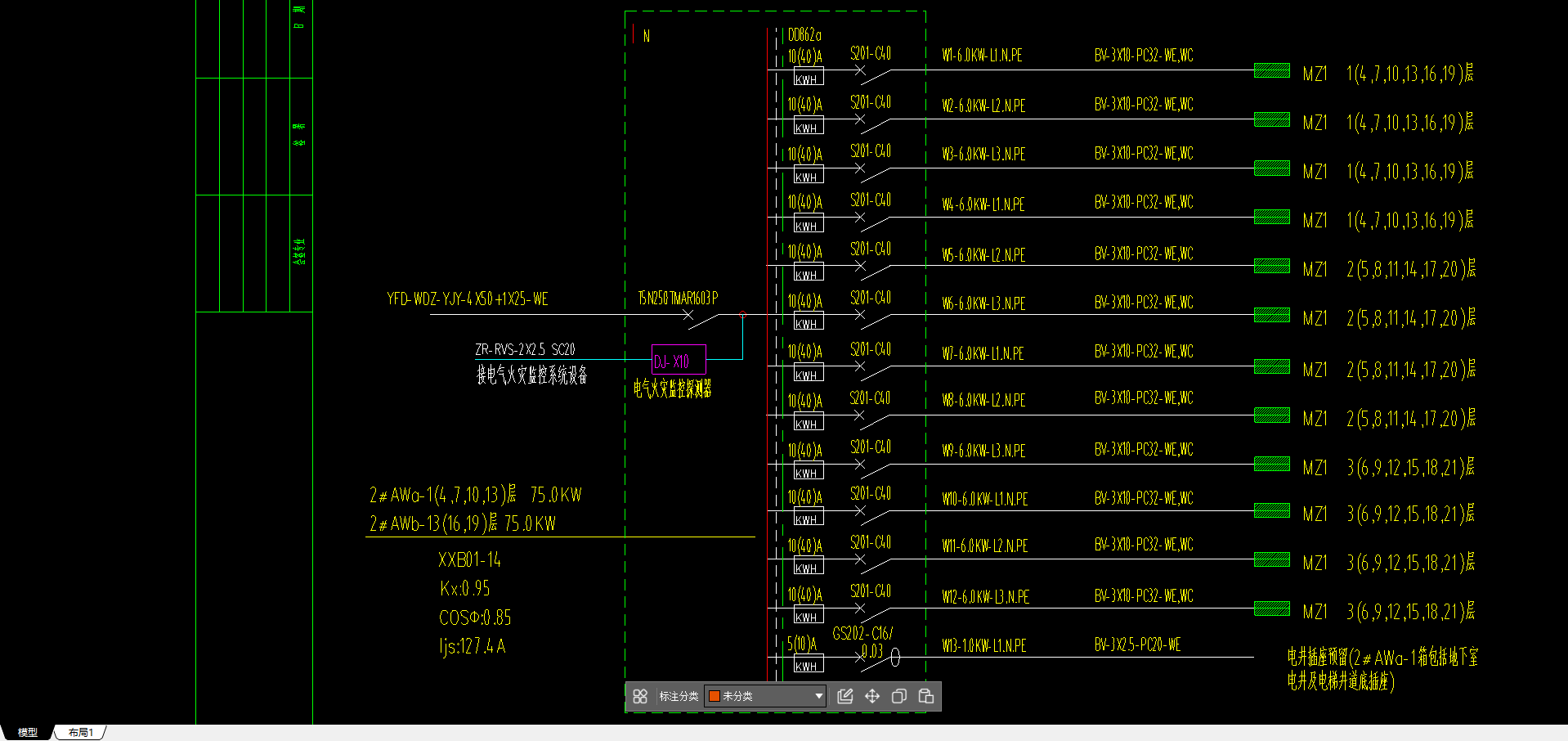This screenshot has width=1568, height=741.
Task: Open the 未分类 annotation category dropdown
Action: (765, 696)
